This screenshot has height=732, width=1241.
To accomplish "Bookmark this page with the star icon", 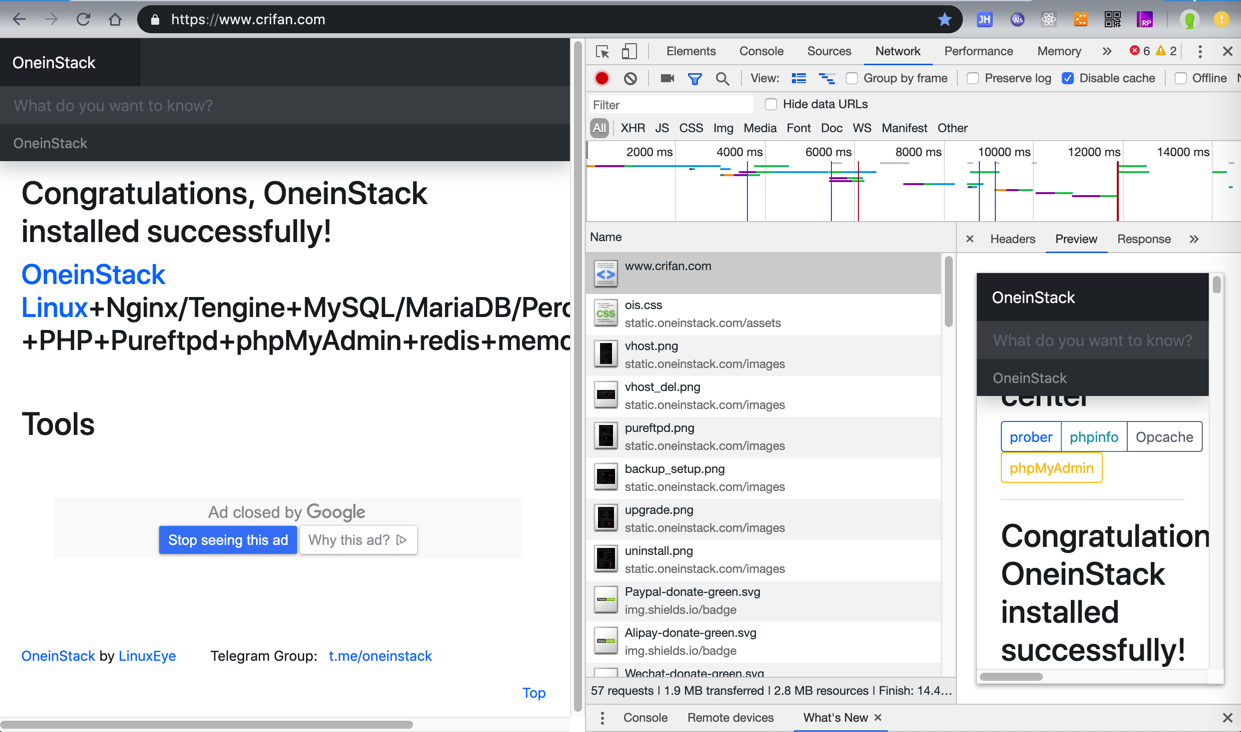I will (x=944, y=19).
